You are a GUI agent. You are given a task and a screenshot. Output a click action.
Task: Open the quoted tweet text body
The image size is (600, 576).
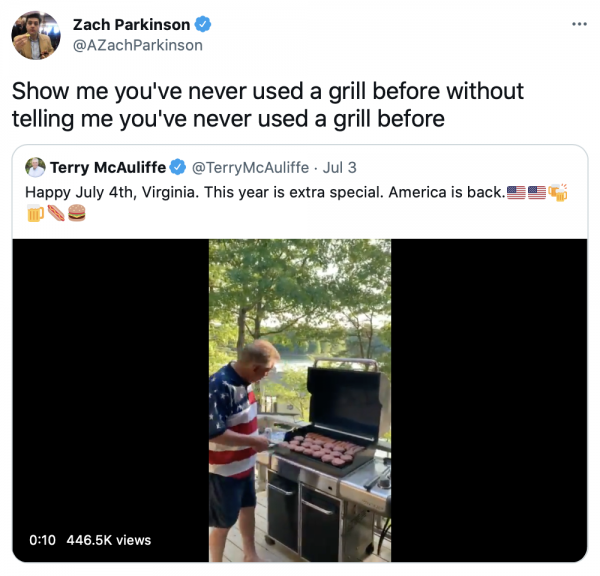pyautogui.click(x=296, y=202)
